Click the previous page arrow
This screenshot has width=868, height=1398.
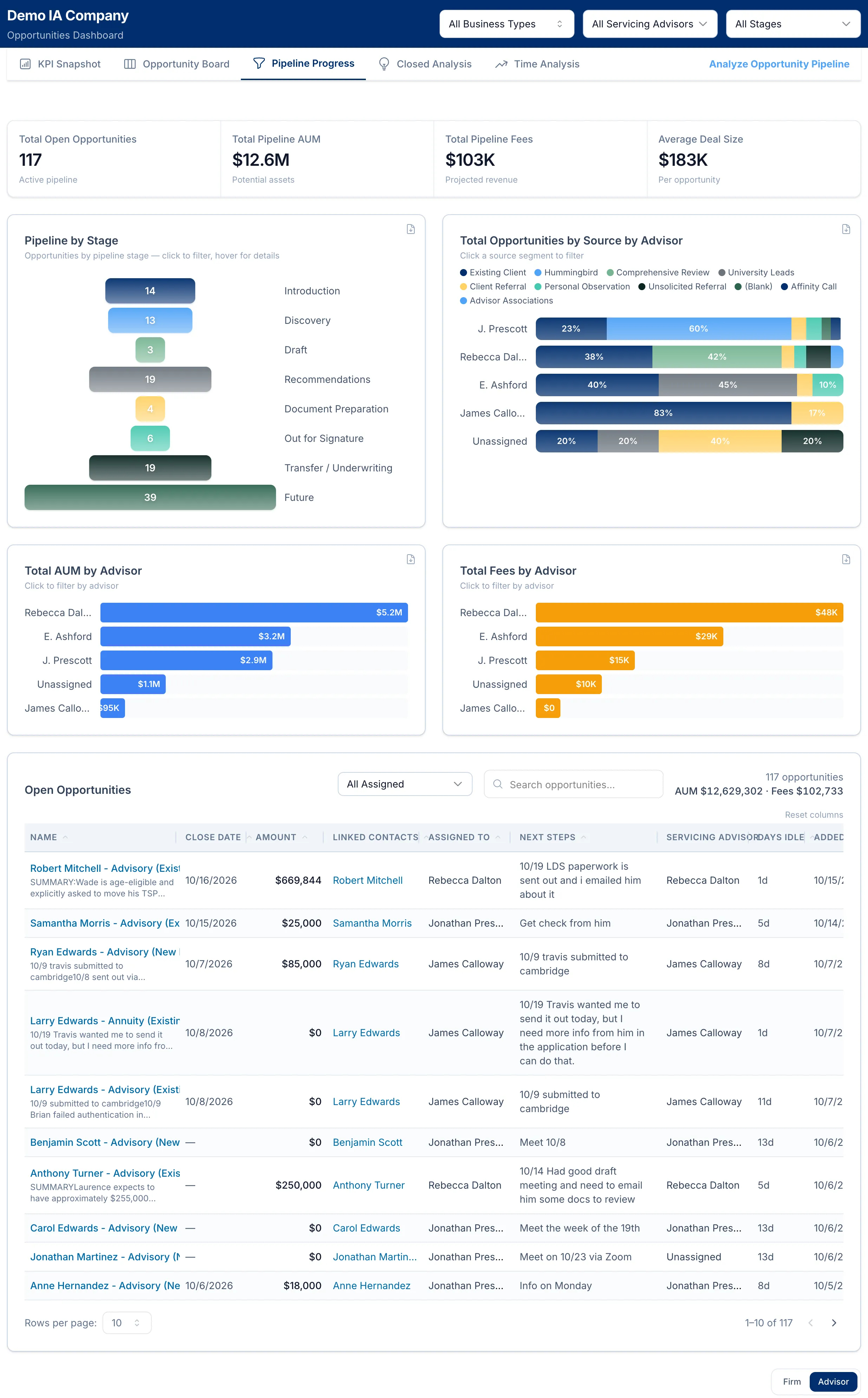(x=811, y=1323)
